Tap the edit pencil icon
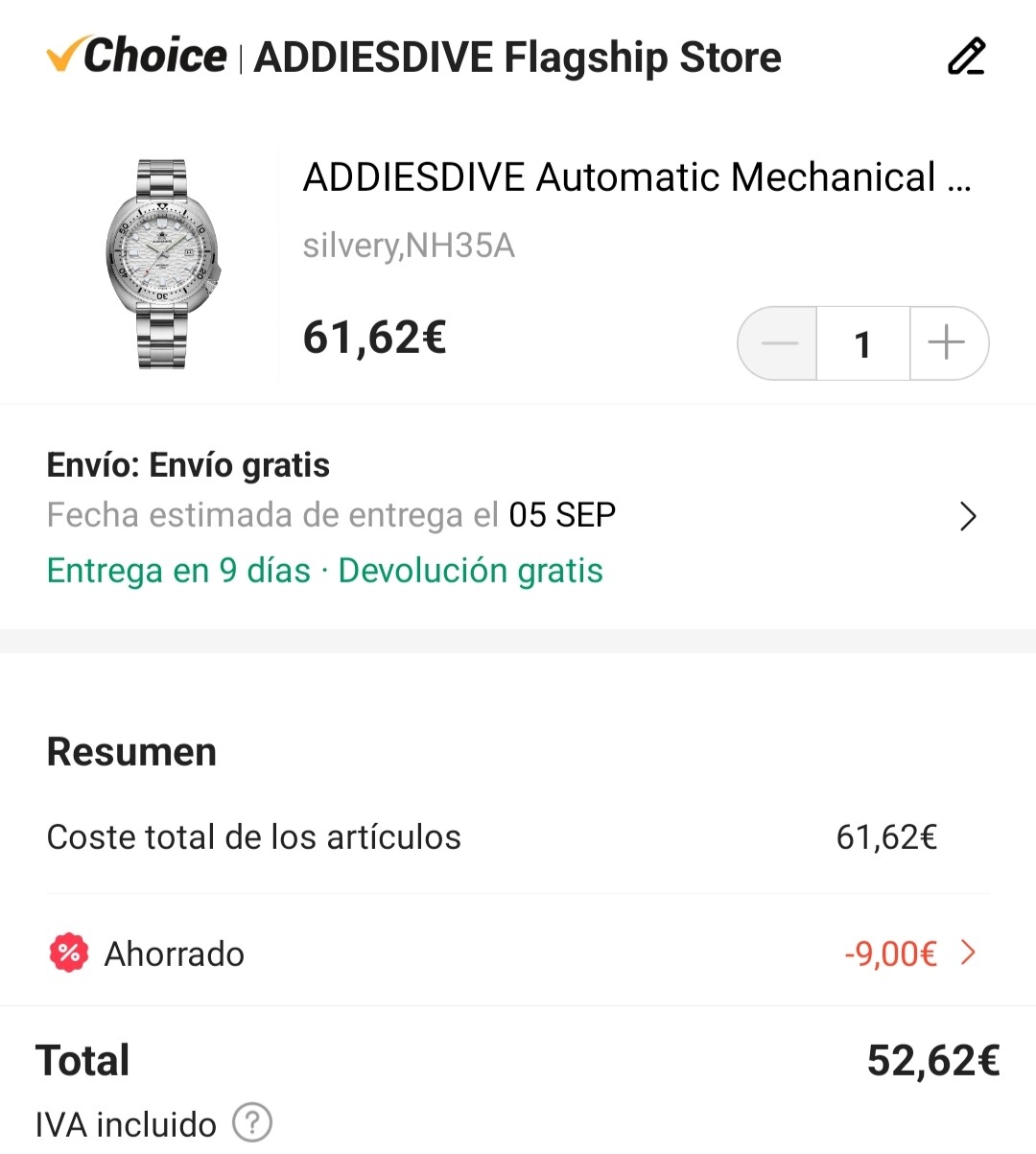The width and height of the screenshot is (1036, 1154). 966,57
